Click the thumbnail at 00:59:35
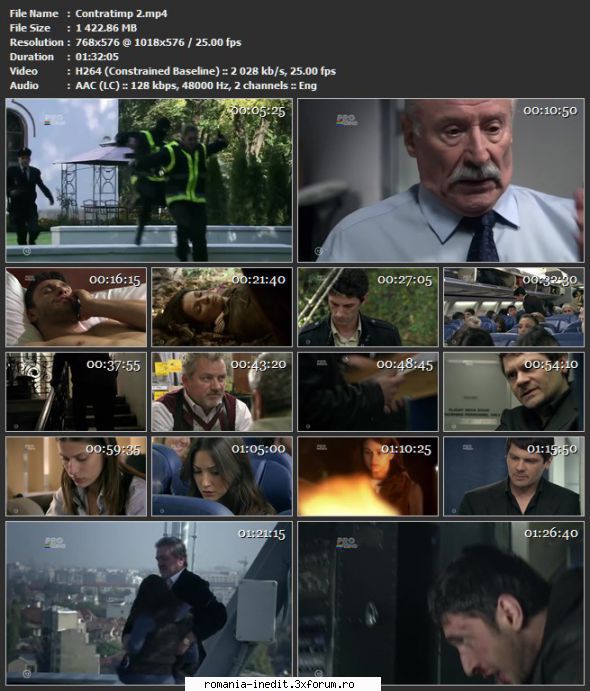 76,476
